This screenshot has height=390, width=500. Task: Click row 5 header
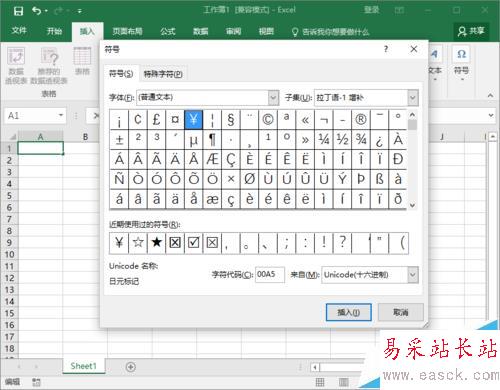(x=9, y=196)
